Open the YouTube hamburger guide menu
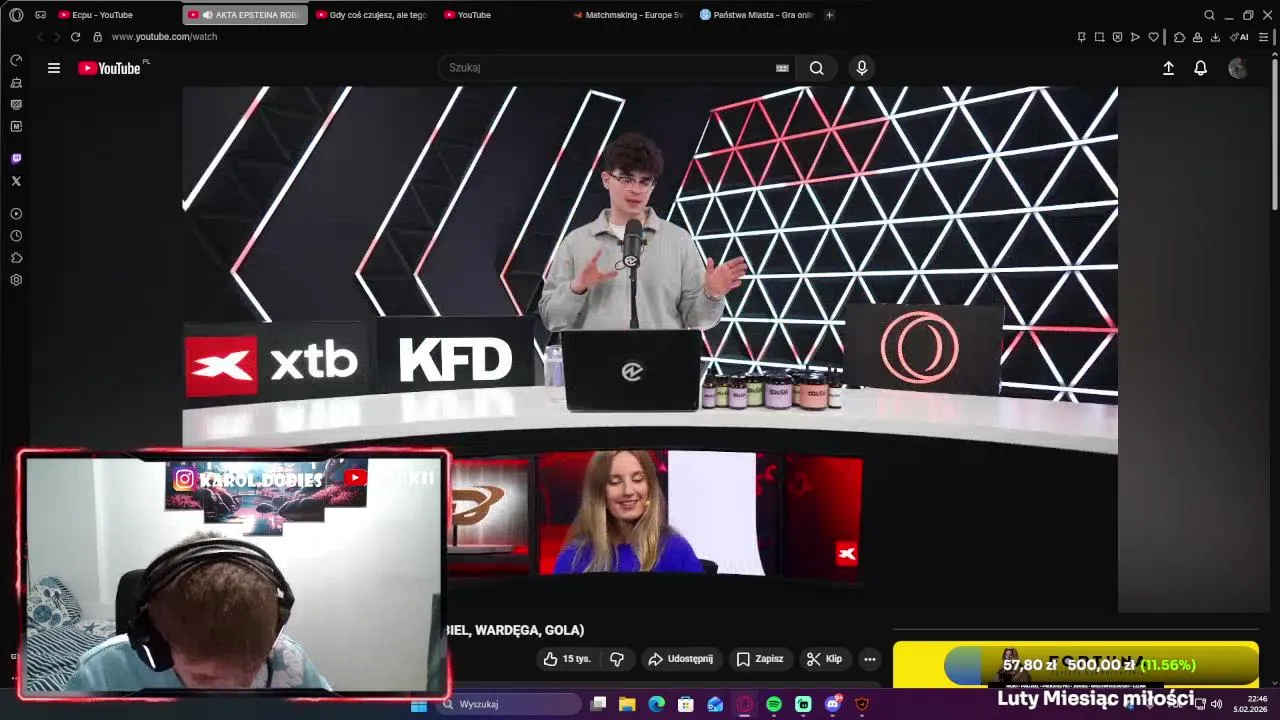This screenshot has width=1280, height=720. tap(54, 68)
